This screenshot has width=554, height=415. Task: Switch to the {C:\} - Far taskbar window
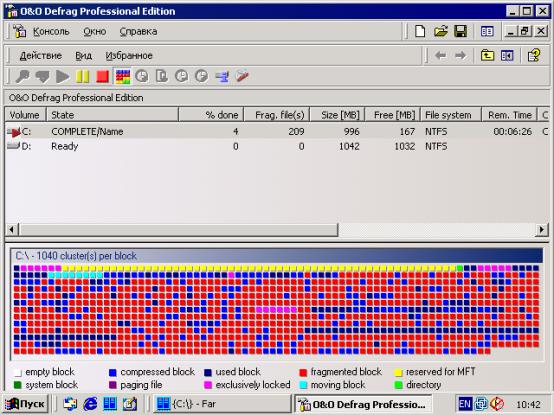(222, 404)
